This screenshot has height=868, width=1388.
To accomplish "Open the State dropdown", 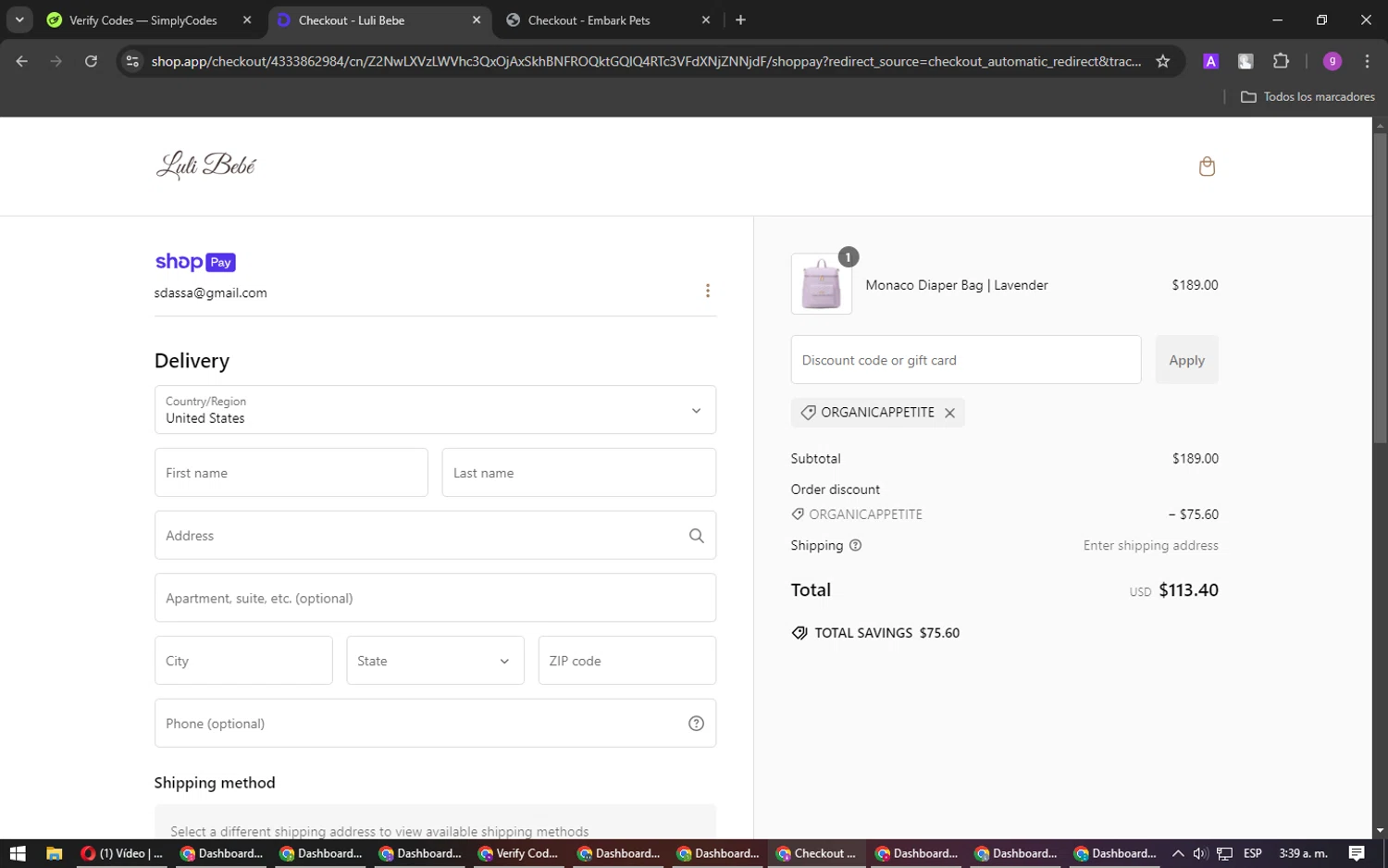I will [435, 661].
